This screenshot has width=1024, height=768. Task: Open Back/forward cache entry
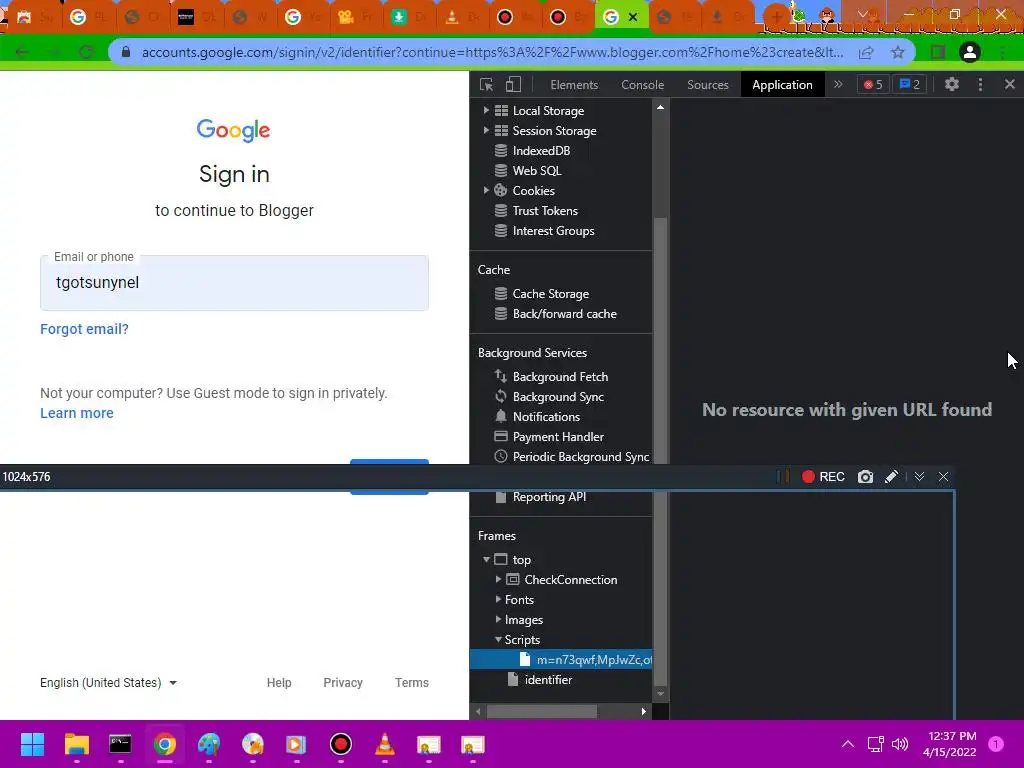tap(564, 314)
